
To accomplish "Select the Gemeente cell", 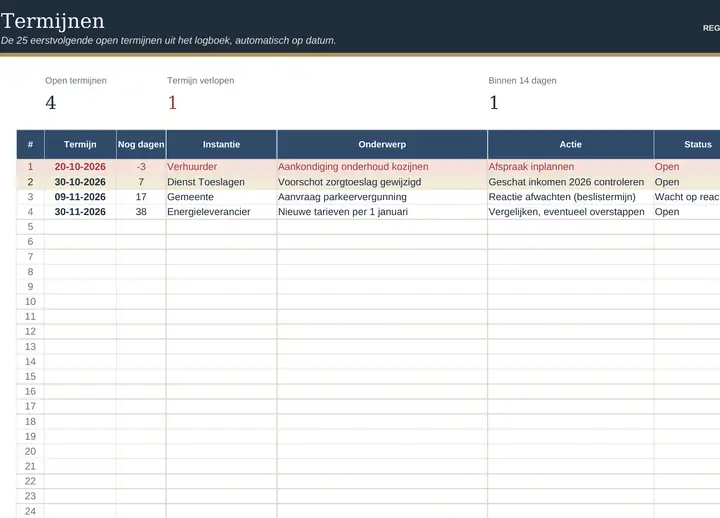I will tap(221, 197).
